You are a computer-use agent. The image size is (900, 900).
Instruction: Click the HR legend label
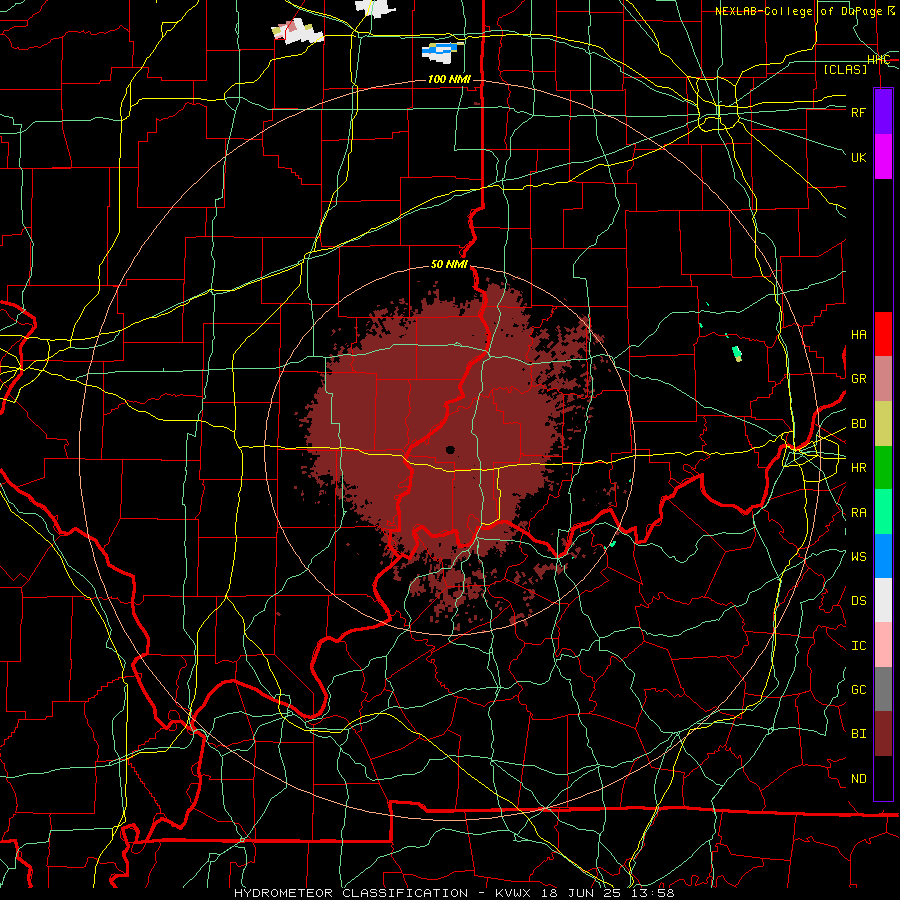pyautogui.click(x=858, y=468)
